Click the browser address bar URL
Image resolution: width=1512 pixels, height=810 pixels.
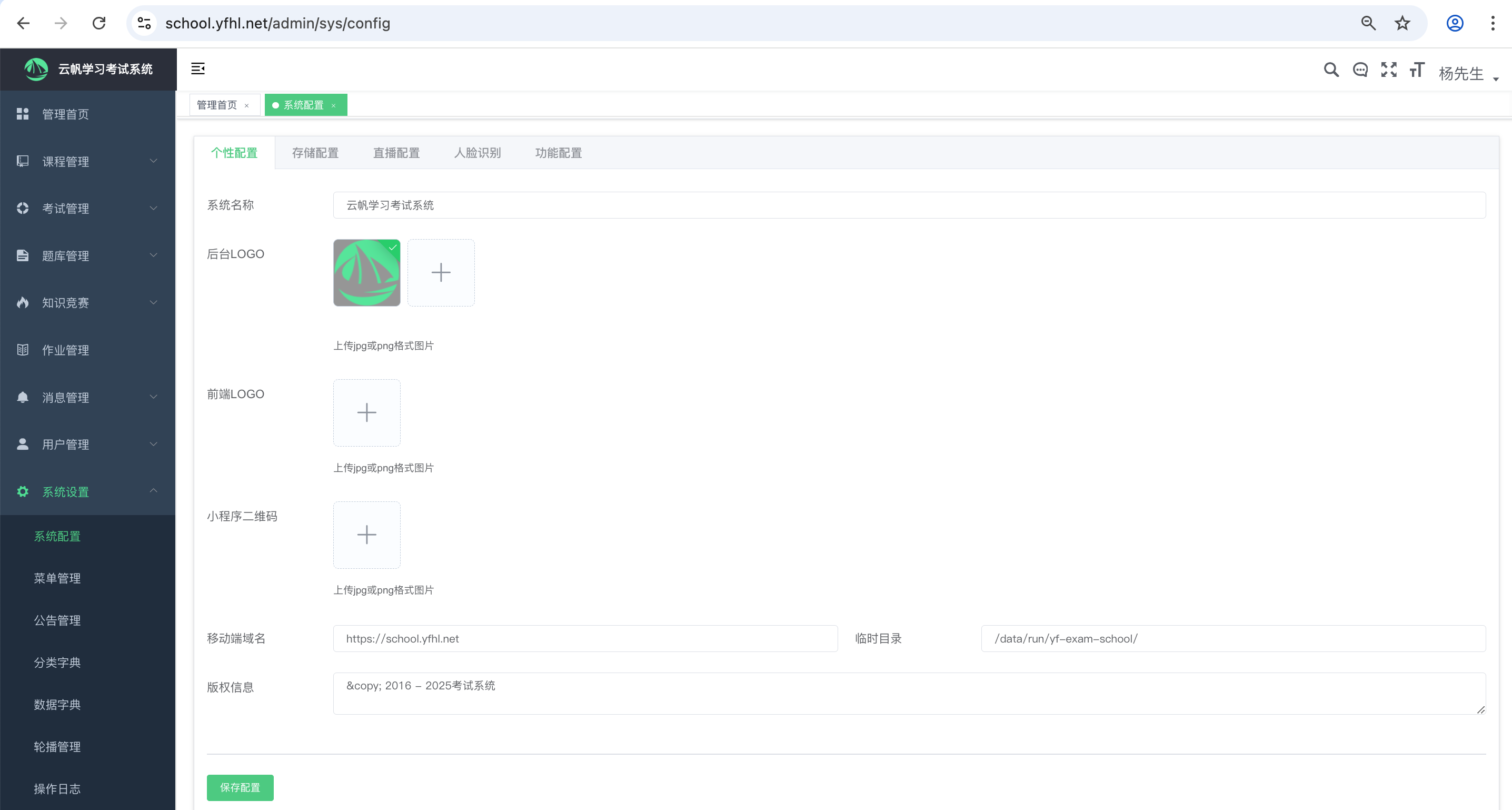click(x=277, y=23)
